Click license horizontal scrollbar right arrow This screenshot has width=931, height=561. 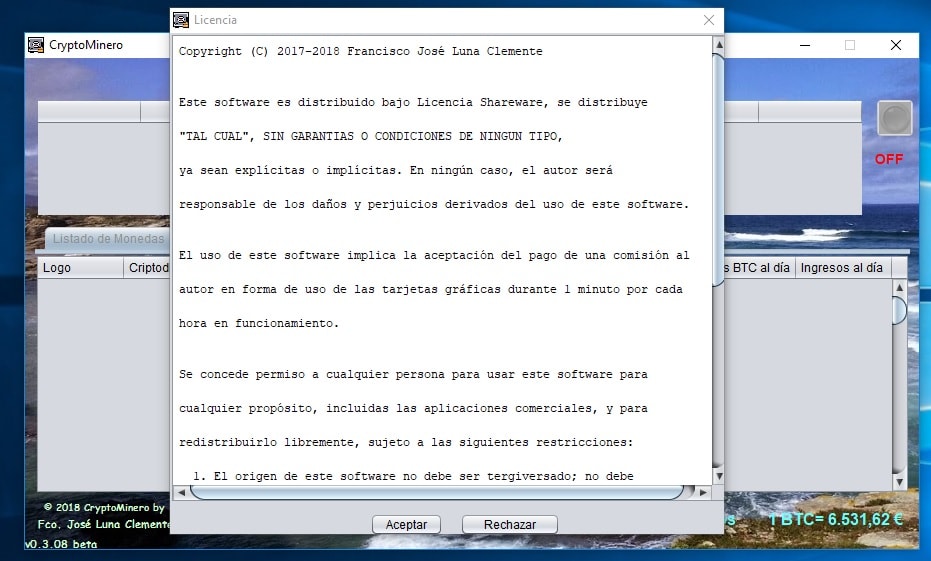[703, 492]
